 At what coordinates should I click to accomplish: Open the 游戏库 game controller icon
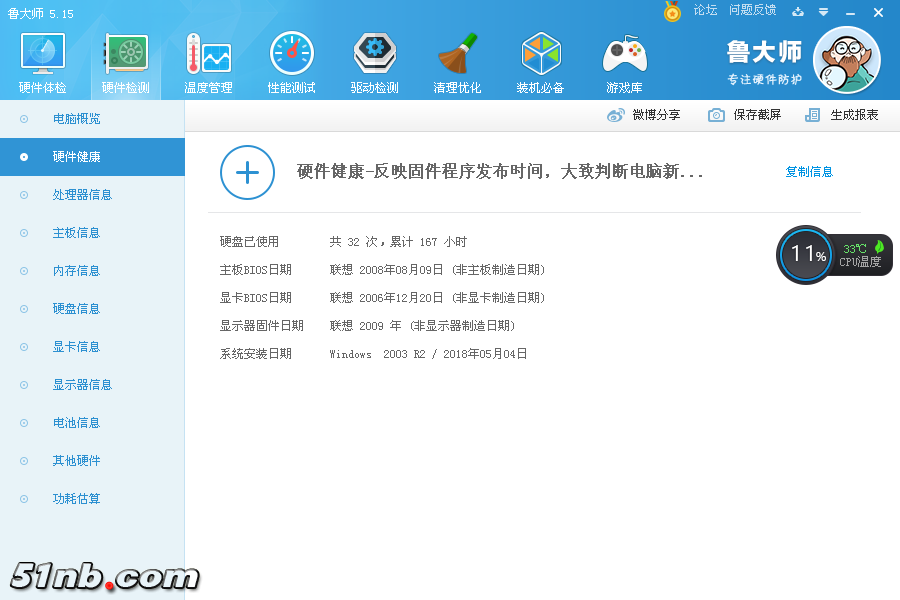(624, 55)
